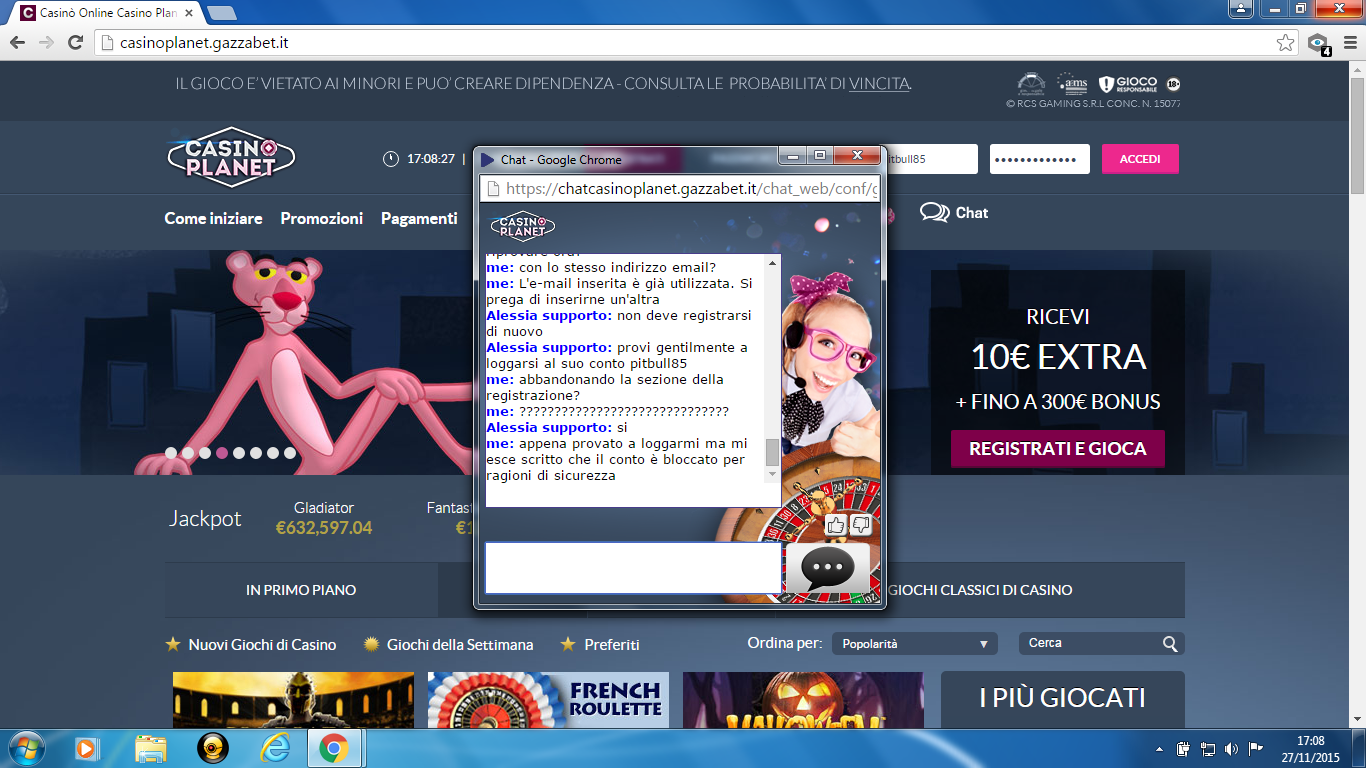Open the French Roulette game thumbnail
Viewport: 1366px width, 768px height.
(x=548, y=700)
